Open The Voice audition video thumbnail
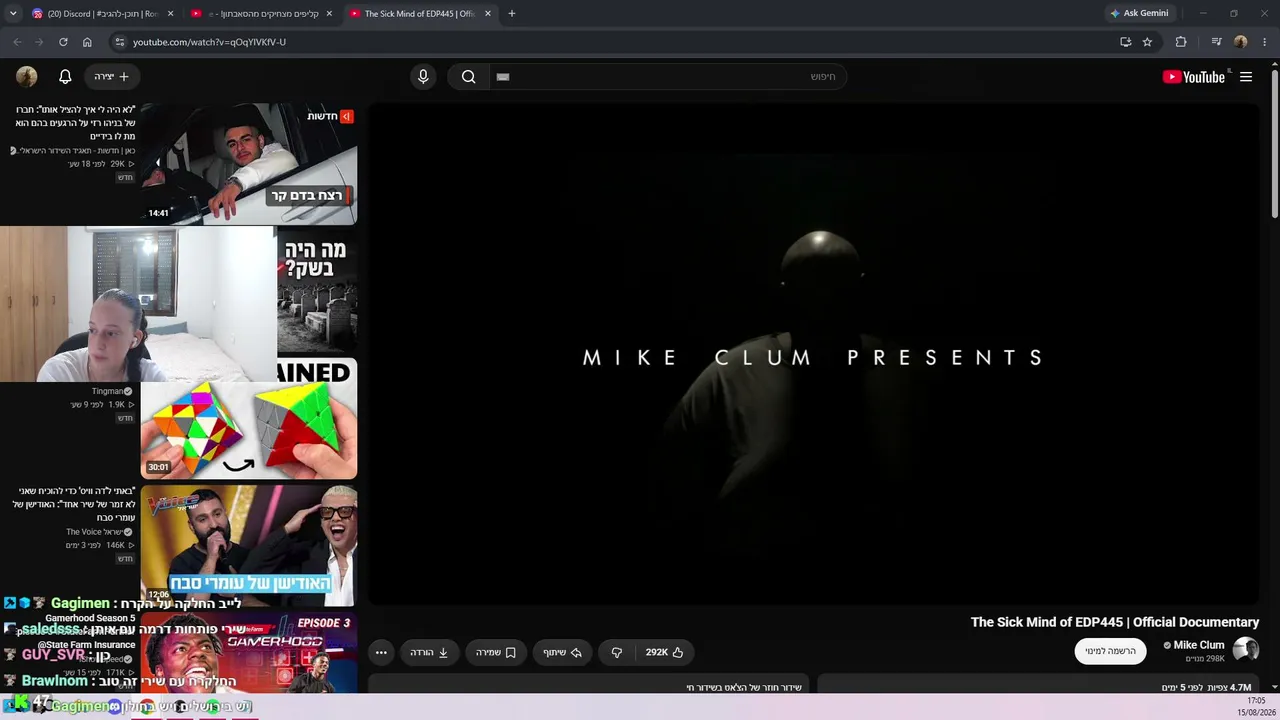The width and height of the screenshot is (1280, 720). tap(248, 546)
